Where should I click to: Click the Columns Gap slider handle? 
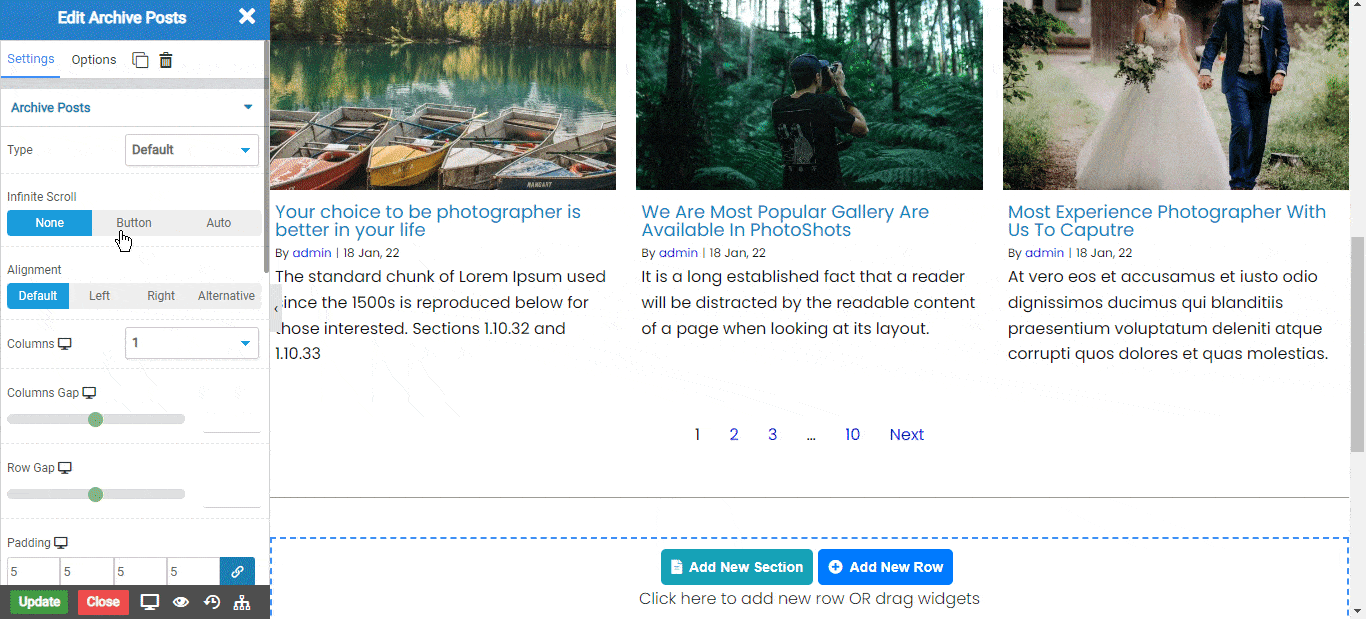[95, 419]
